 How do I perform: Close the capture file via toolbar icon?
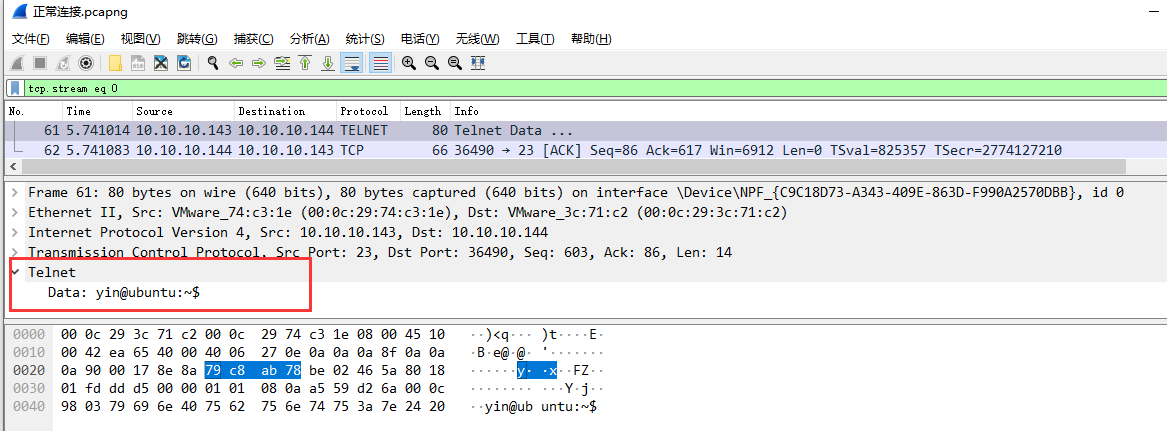point(160,63)
